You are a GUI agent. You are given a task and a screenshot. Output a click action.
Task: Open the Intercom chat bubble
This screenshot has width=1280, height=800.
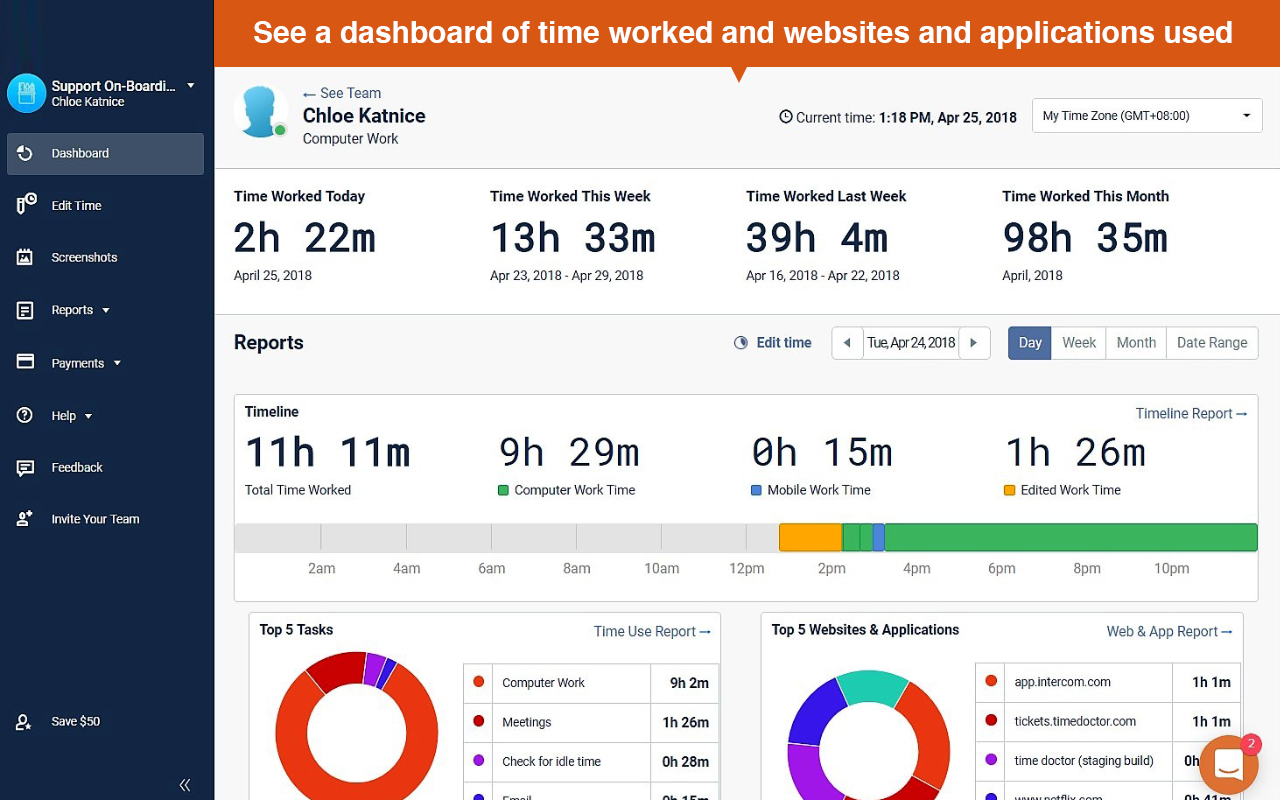1228,766
